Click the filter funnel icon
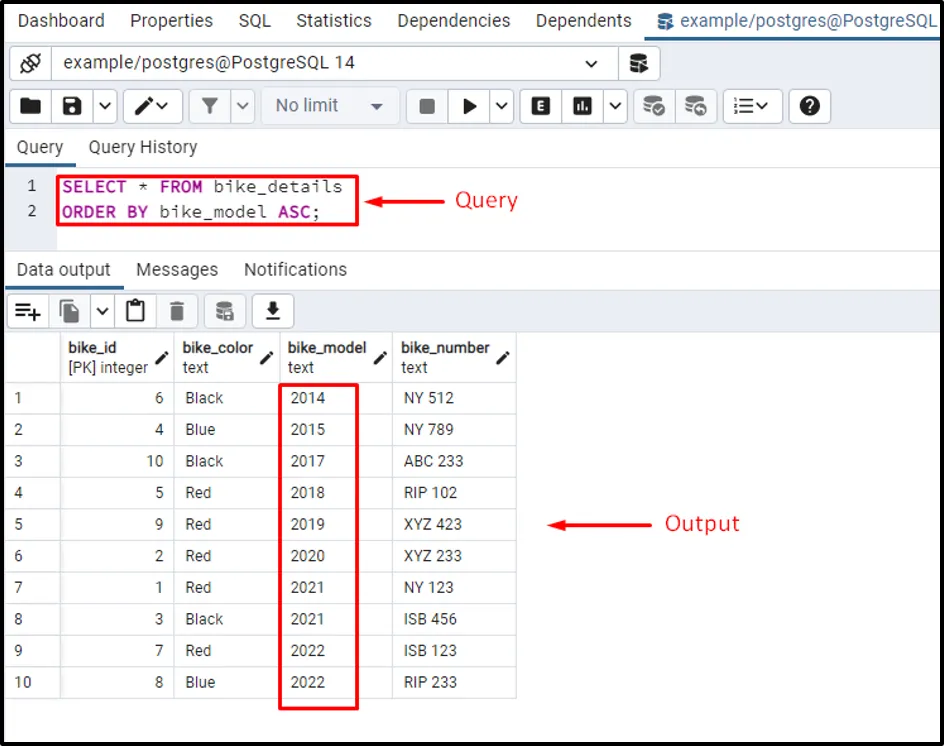The height and width of the screenshot is (746, 944). [x=210, y=106]
